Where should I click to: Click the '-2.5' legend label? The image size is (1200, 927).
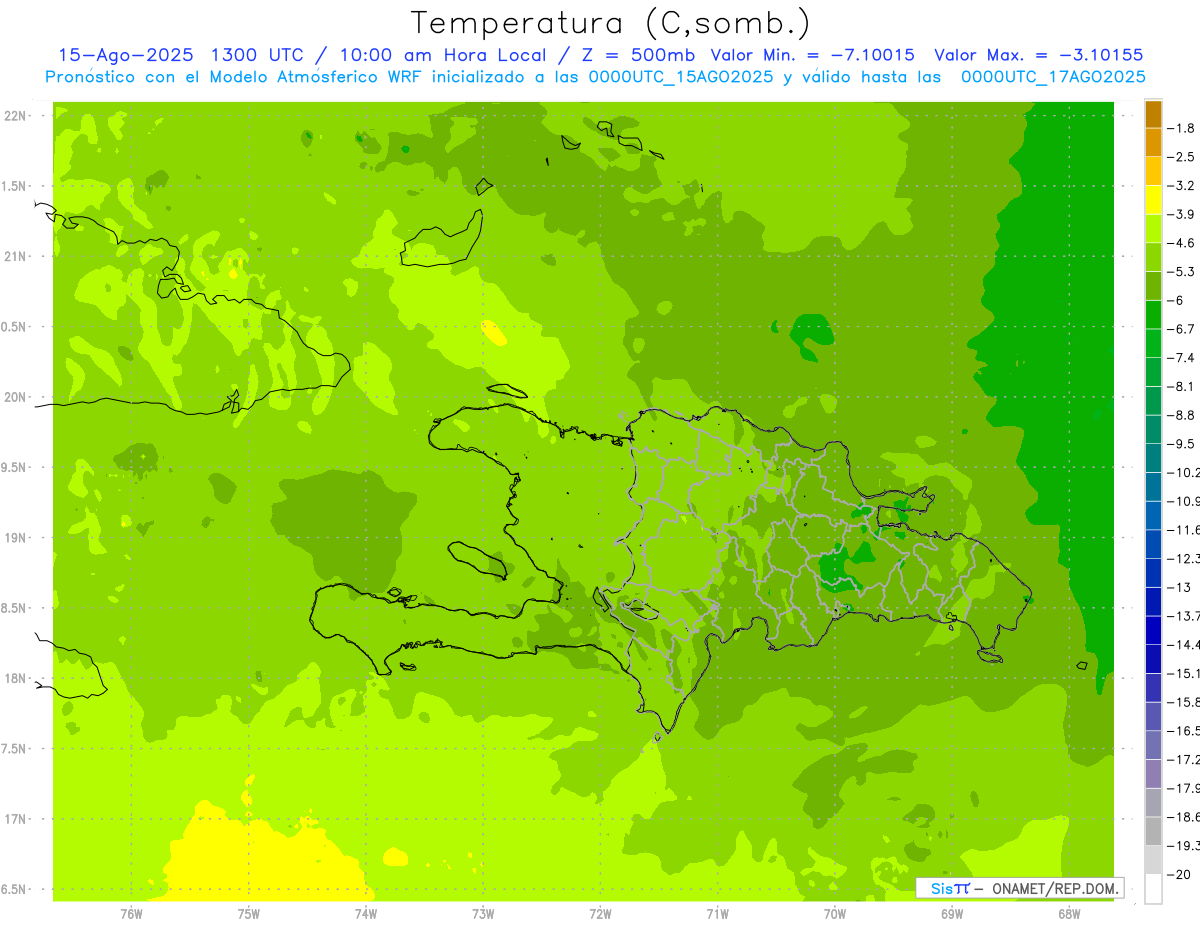(x=1181, y=157)
